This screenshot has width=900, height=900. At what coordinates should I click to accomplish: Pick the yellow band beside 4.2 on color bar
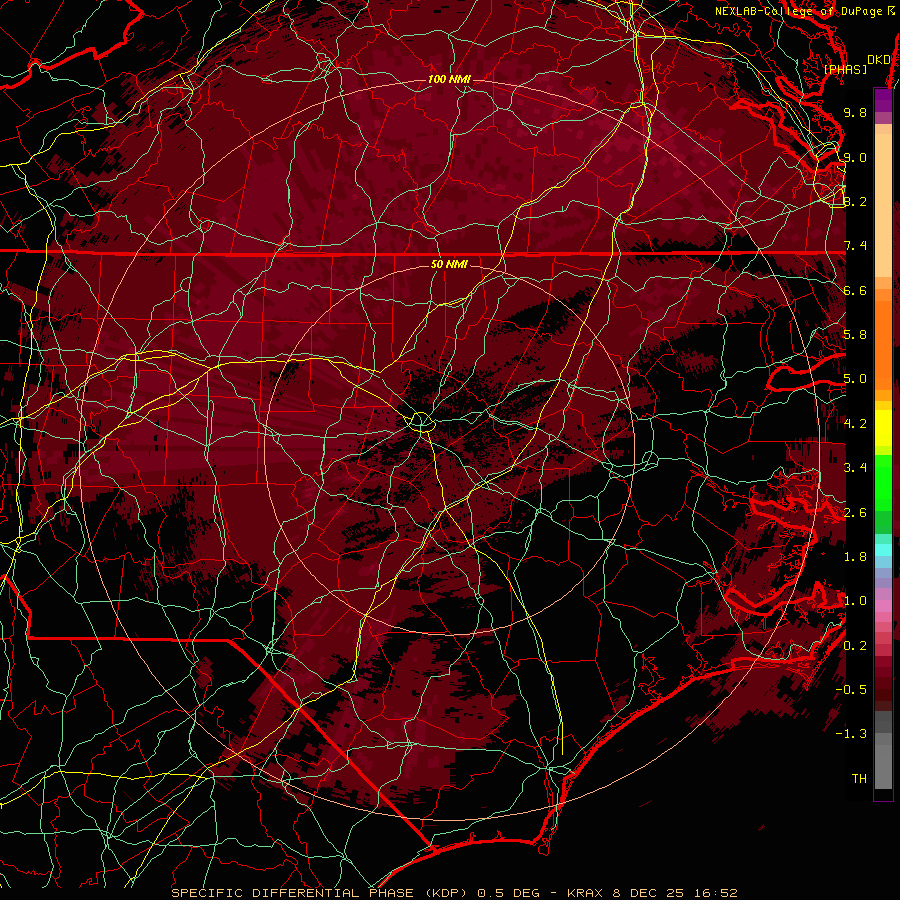pos(883,428)
